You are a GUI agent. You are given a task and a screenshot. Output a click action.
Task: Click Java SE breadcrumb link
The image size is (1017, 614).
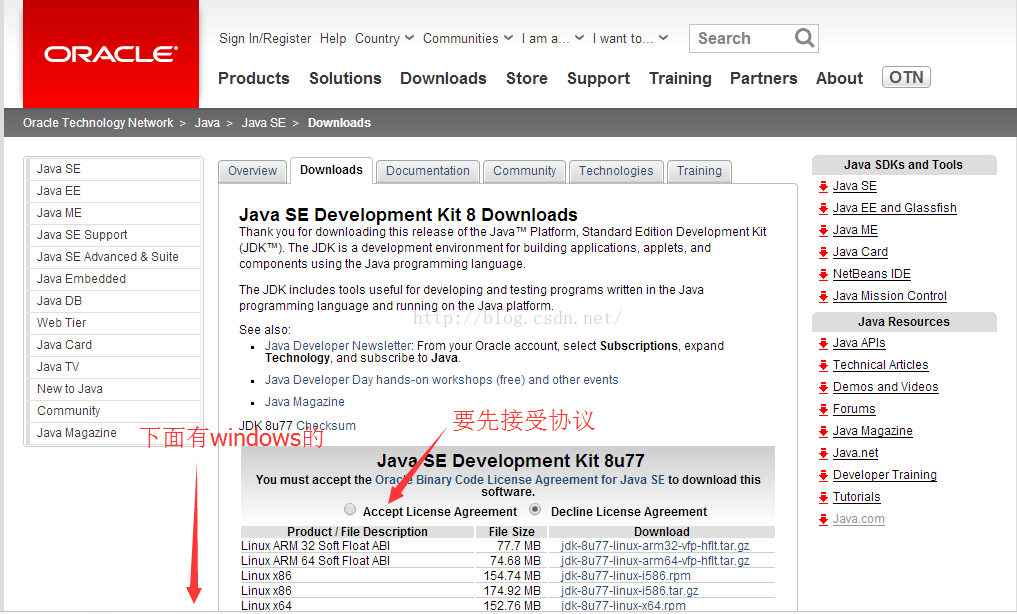[263, 123]
